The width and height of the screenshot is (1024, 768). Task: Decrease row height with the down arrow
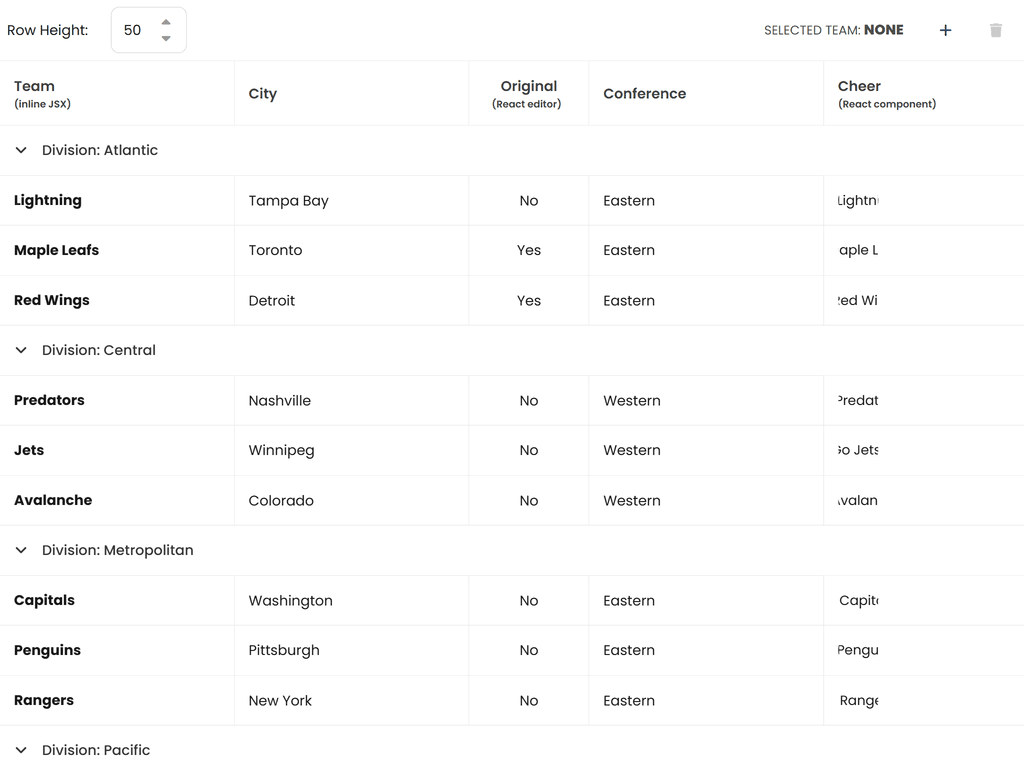coord(166,39)
